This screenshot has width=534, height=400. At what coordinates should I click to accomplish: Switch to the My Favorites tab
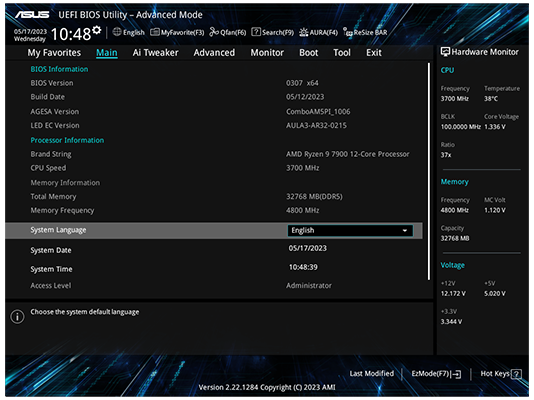tap(54, 53)
